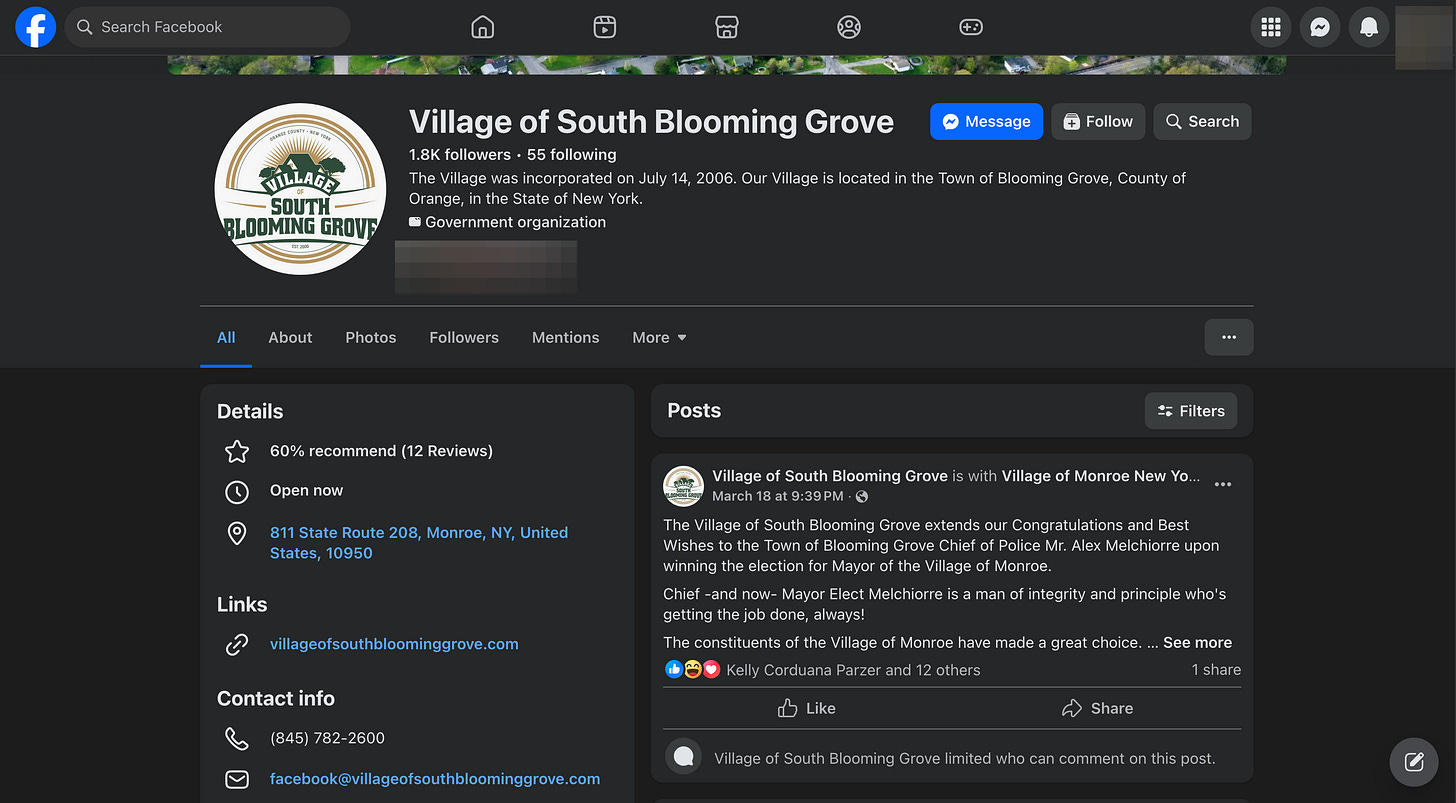View the 1 share count

pyautogui.click(x=1216, y=670)
